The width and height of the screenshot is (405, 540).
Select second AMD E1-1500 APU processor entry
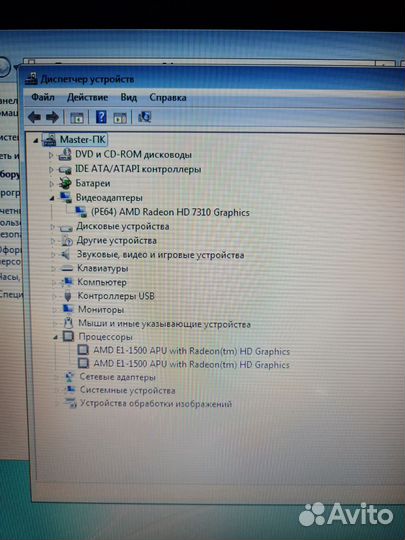click(x=191, y=364)
